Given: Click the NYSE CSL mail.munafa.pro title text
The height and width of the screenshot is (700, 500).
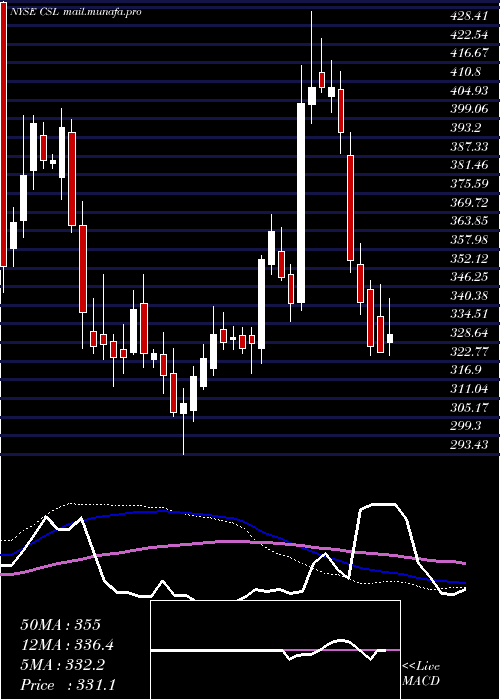Looking at the screenshot, I should [76, 12].
